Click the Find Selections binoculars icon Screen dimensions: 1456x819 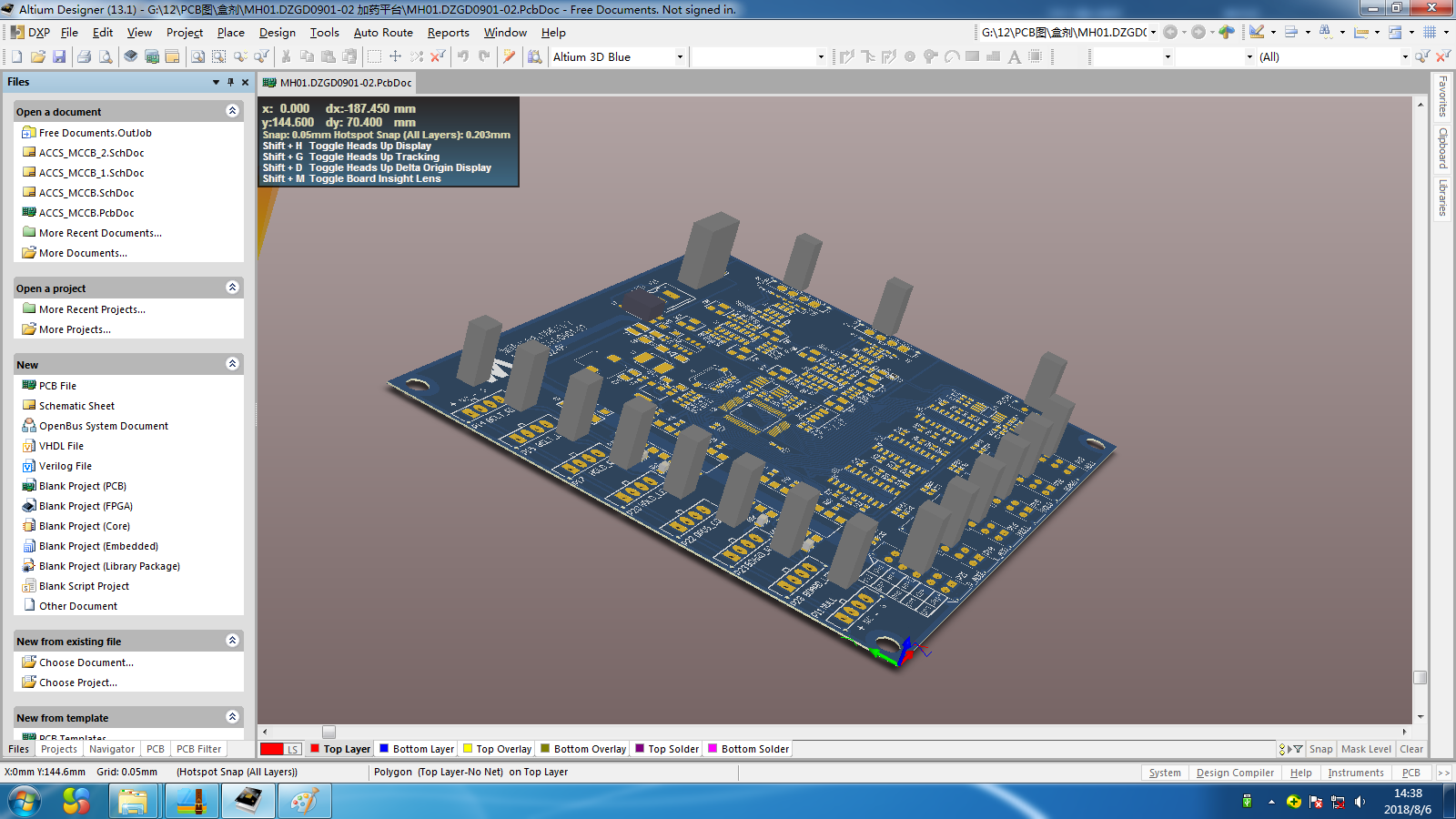[x=1327, y=32]
